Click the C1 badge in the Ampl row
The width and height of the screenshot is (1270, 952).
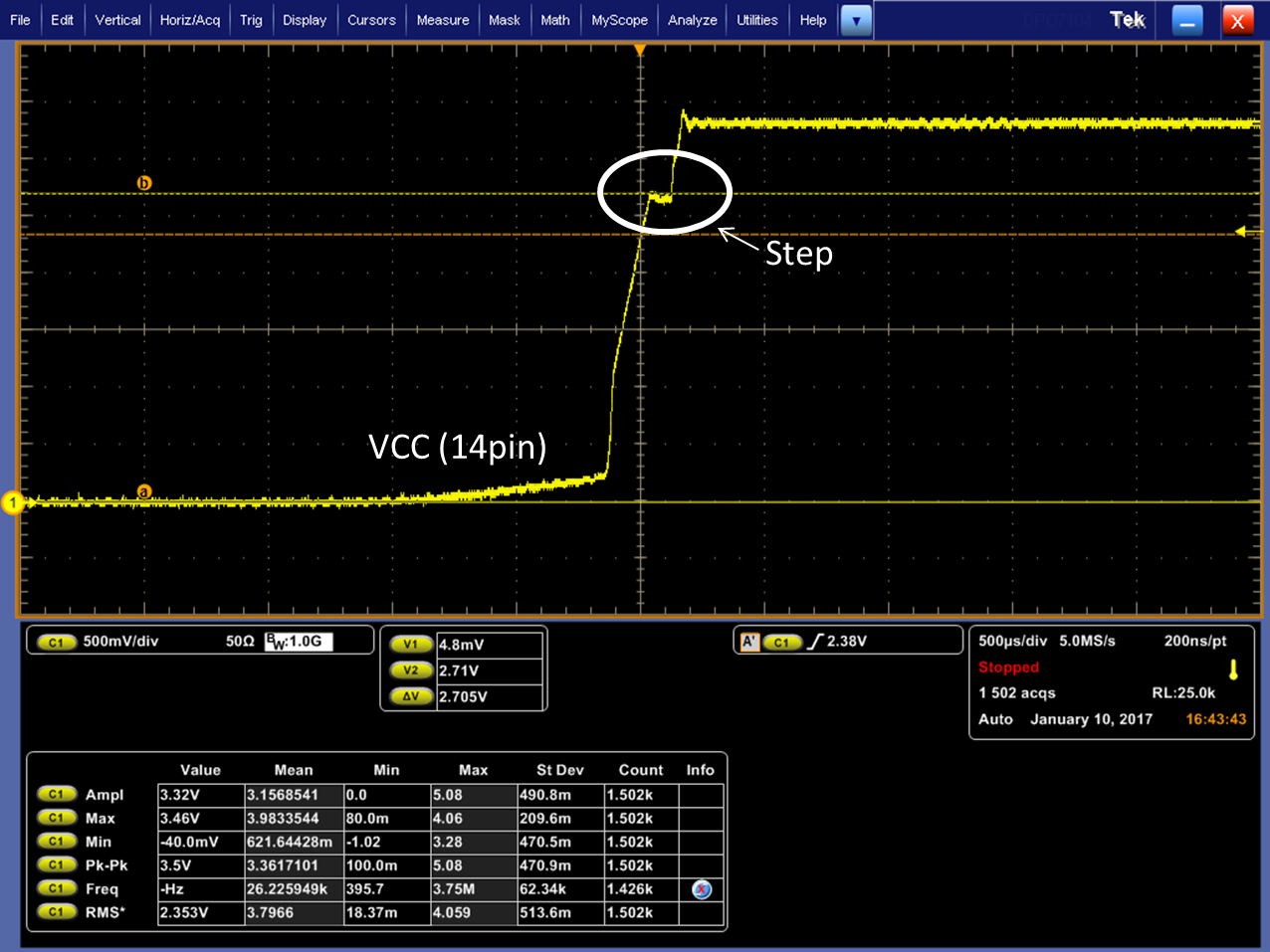click(56, 795)
